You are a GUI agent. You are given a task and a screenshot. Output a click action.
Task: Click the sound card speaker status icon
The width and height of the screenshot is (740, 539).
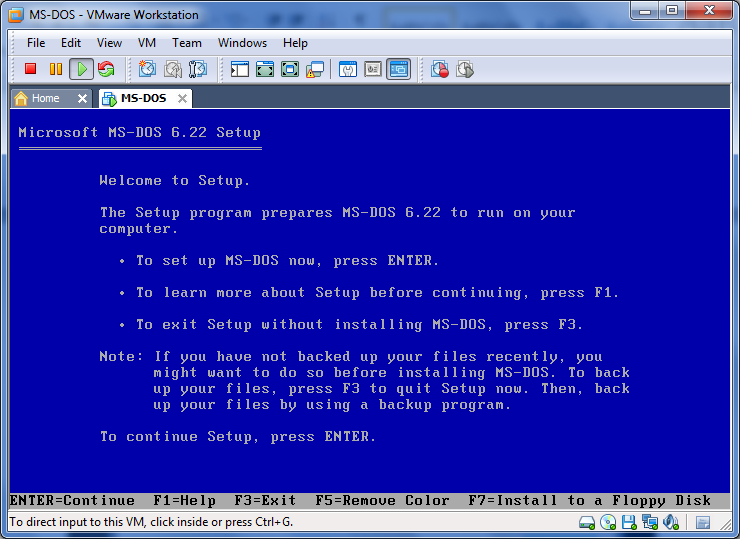click(x=670, y=522)
